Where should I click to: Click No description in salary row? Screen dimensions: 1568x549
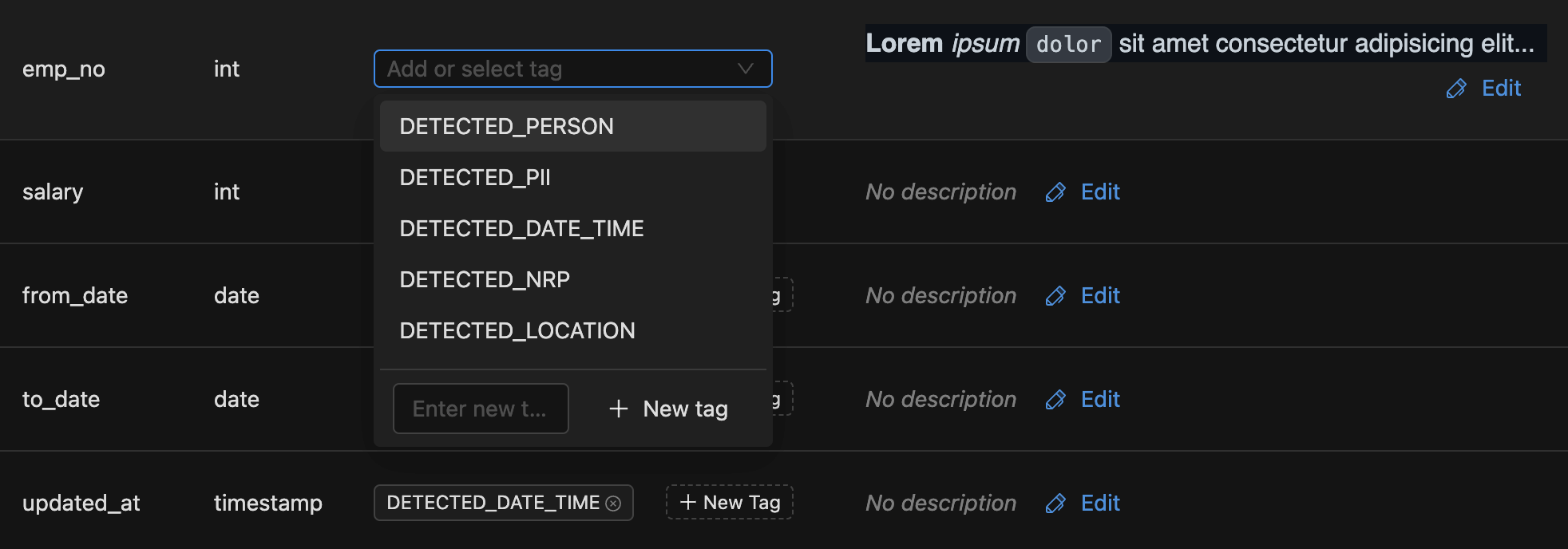(941, 192)
